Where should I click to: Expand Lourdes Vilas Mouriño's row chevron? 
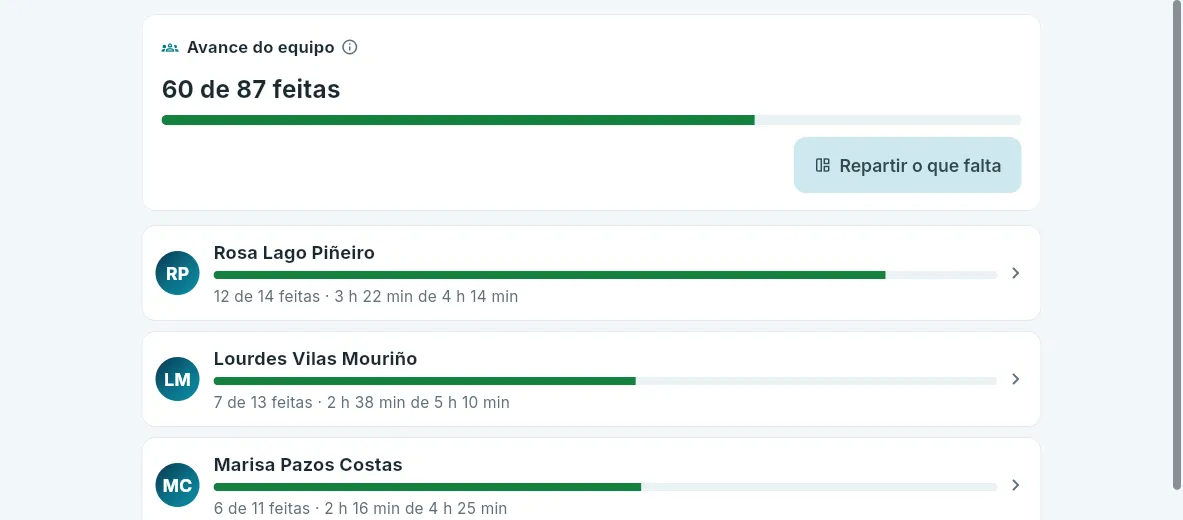point(1016,379)
